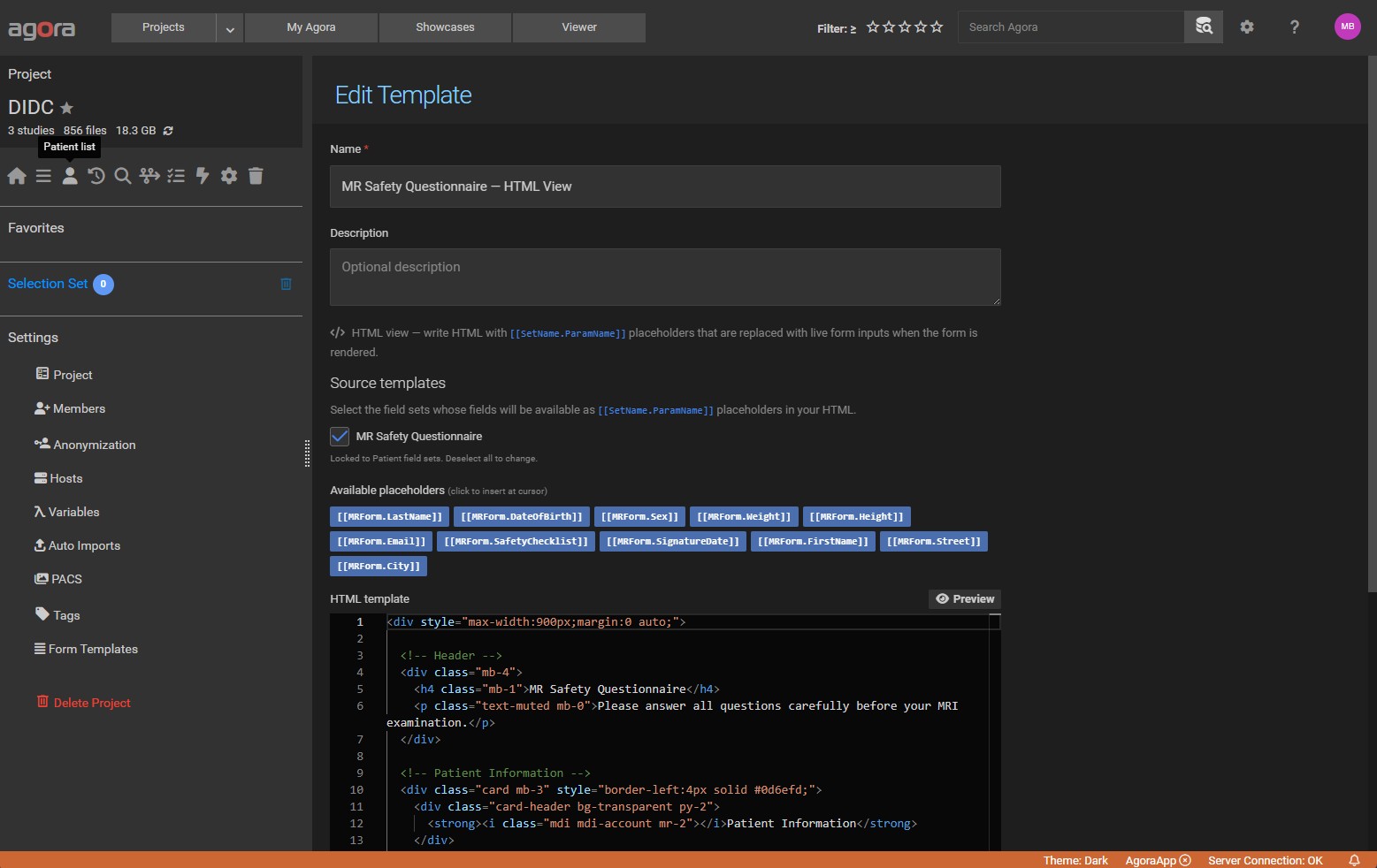Insert the [[MRForm.City]] placeholder
Viewport: 1377px width, 868px height.
coord(379,567)
